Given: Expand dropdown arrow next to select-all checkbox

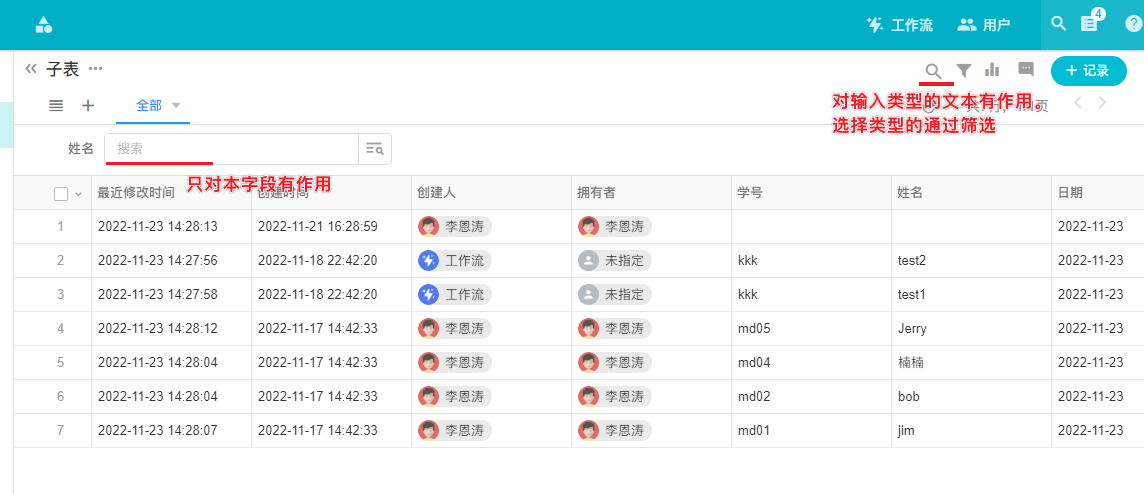Looking at the screenshot, I should (78, 193).
